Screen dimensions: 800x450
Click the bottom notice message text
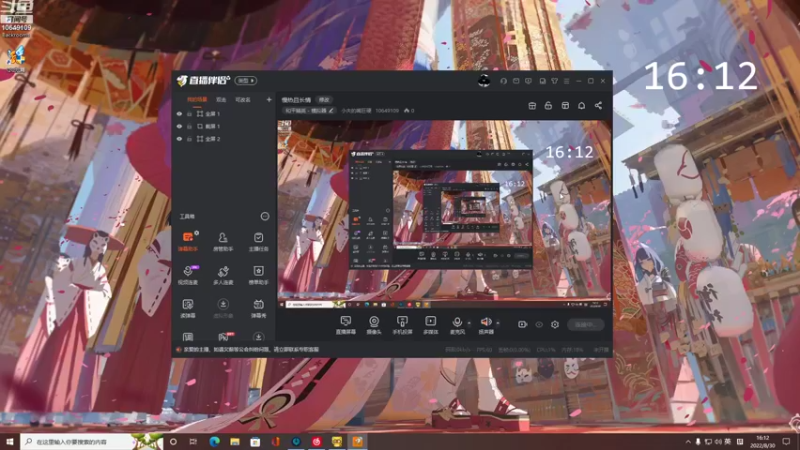pyautogui.click(x=251, y=349)
